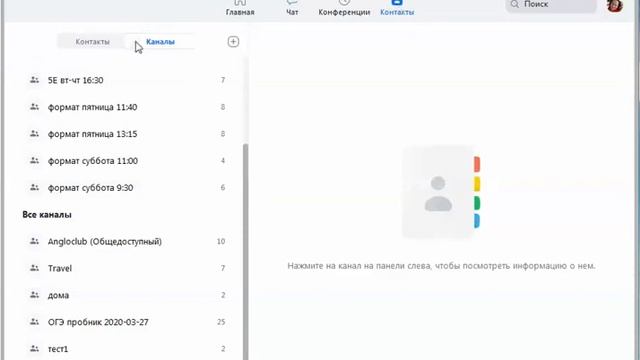Click the Все каналы section header
Screen dimensions: 640x360
coord(47,215)
